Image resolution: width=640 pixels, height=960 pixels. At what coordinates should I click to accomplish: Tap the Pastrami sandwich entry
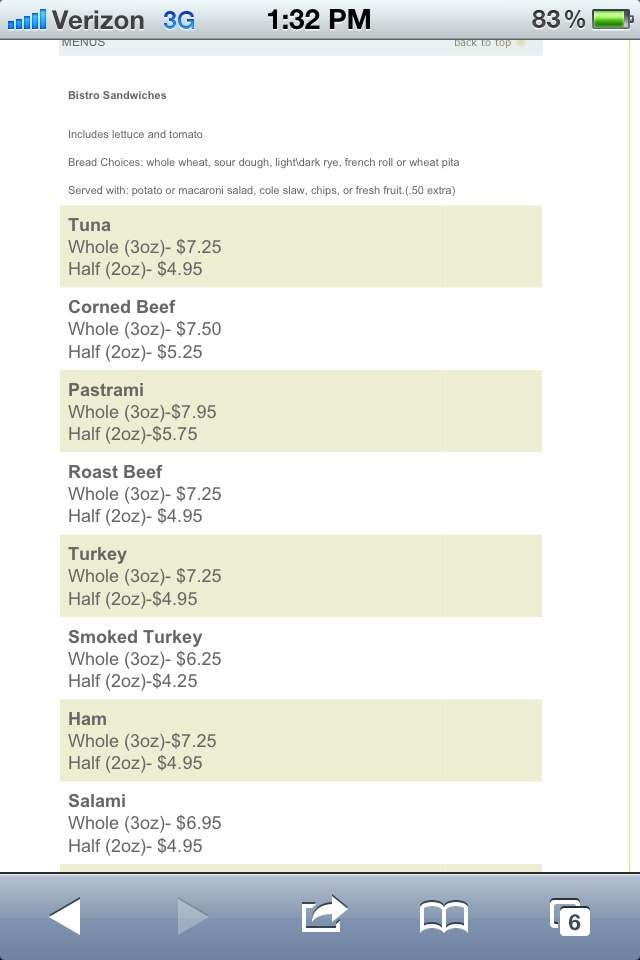click(300, 411)
